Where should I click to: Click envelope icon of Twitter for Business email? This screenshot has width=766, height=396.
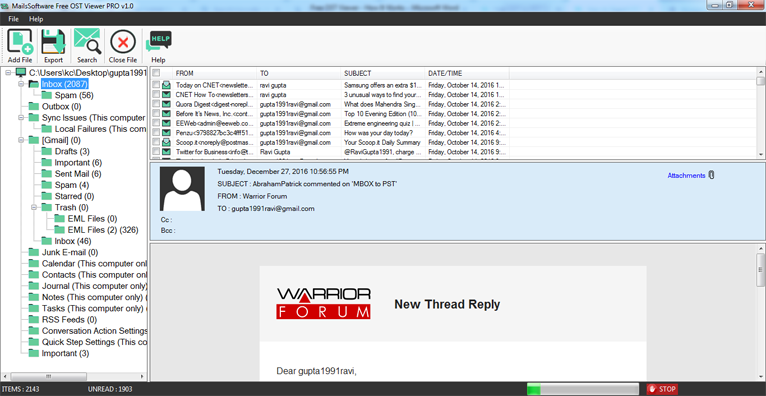click(166, 151)
